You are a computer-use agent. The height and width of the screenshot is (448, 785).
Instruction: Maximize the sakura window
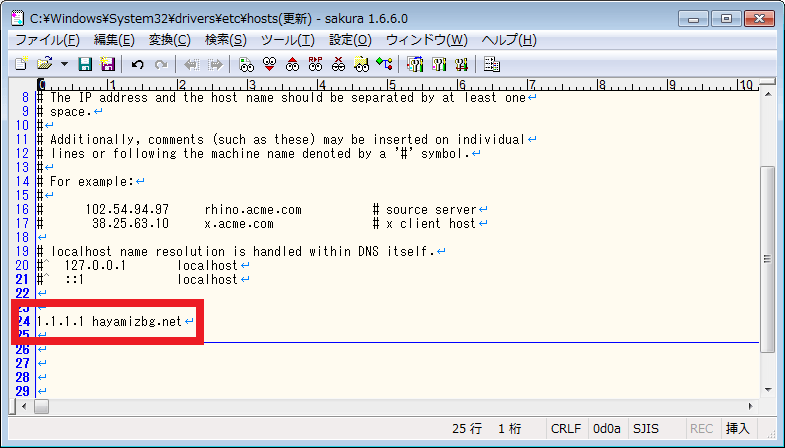[726, 19]
